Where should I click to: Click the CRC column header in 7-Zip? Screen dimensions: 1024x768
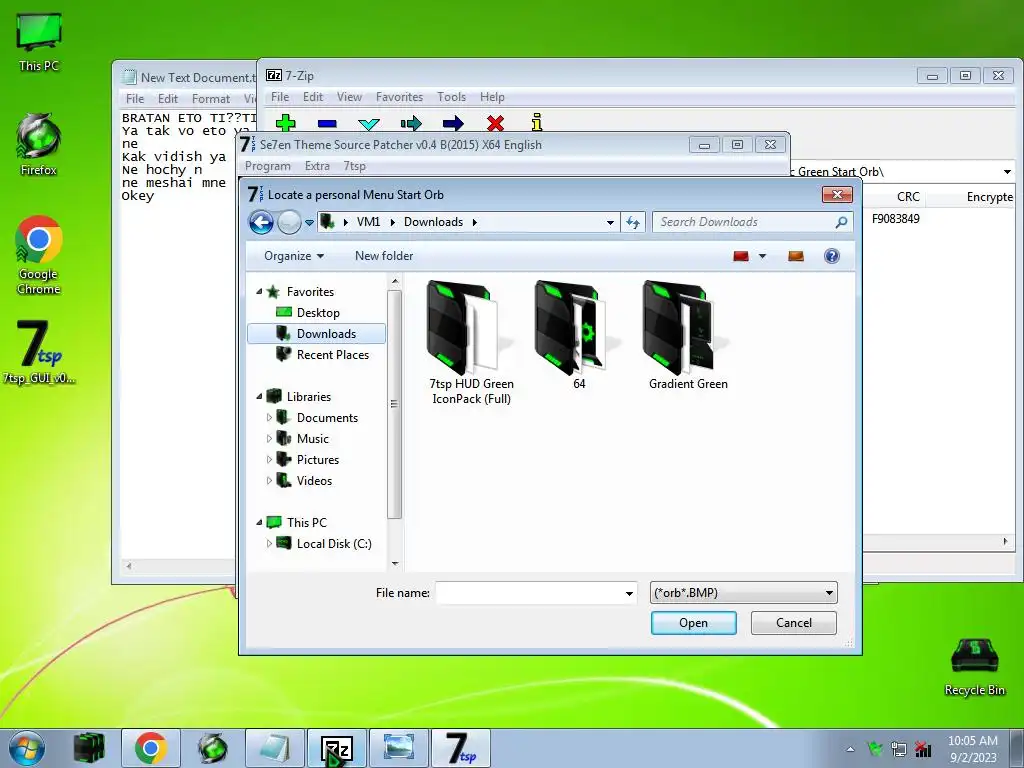point(908,197)
